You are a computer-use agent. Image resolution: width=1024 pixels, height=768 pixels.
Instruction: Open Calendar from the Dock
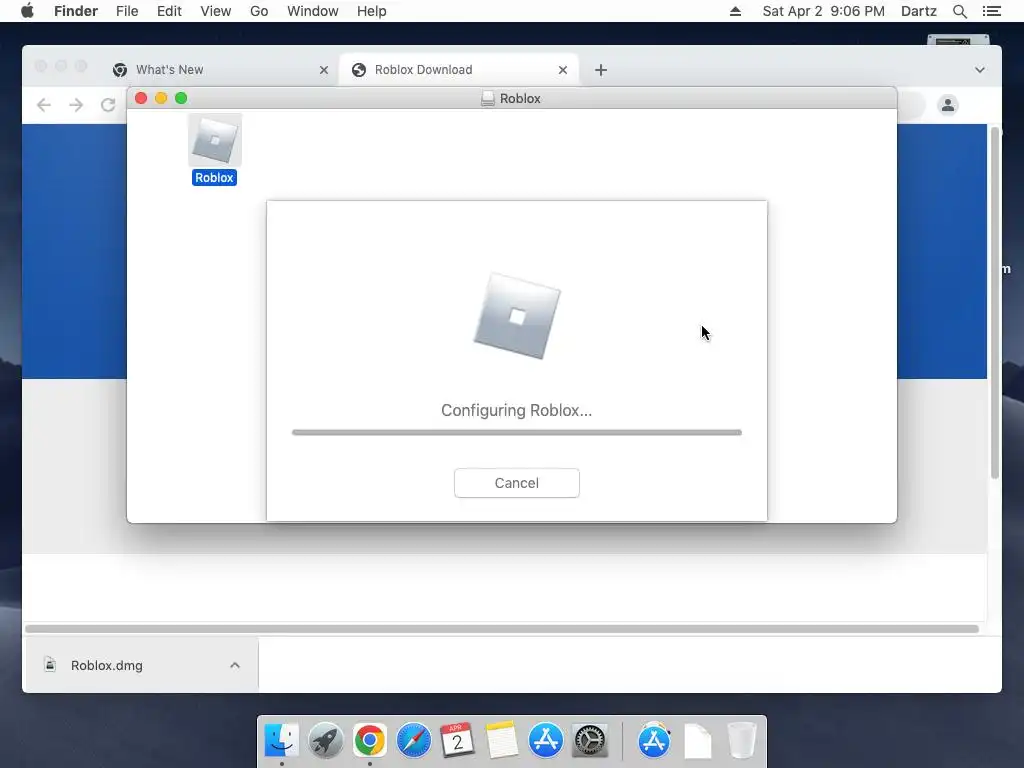pyautogui.click(x=457, y=740)
